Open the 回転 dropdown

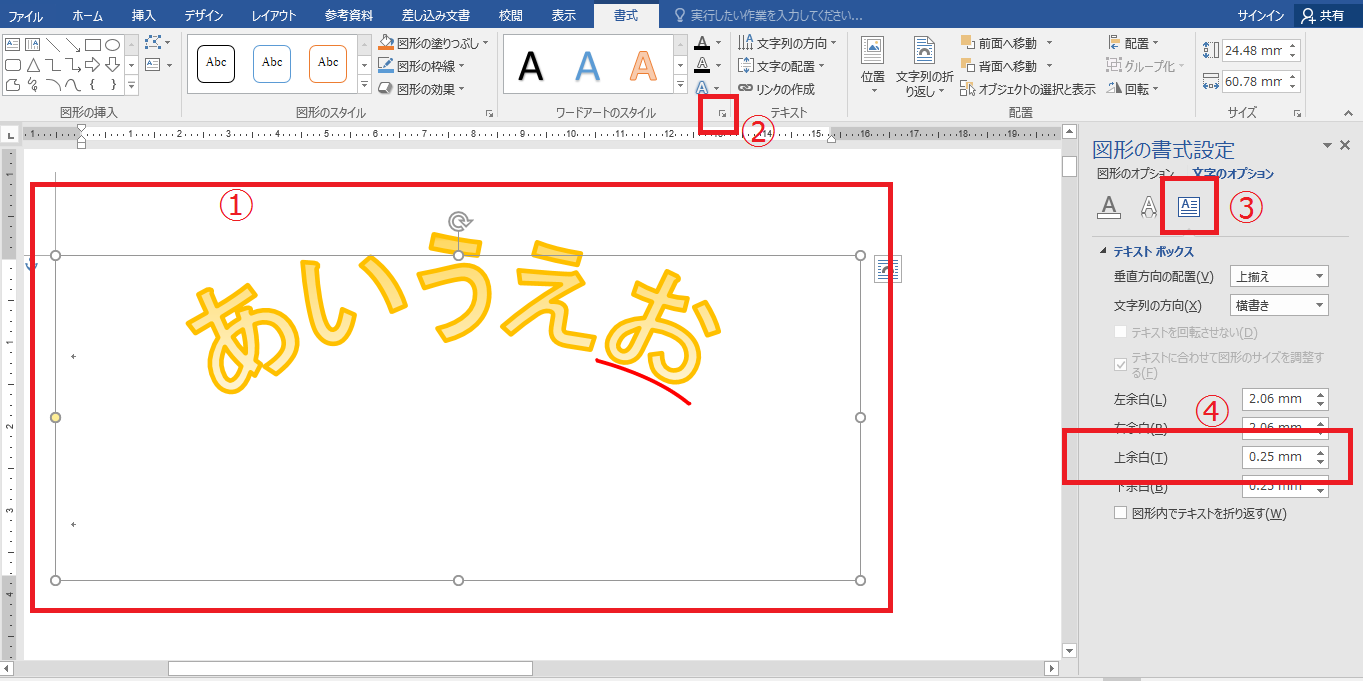1133,89
